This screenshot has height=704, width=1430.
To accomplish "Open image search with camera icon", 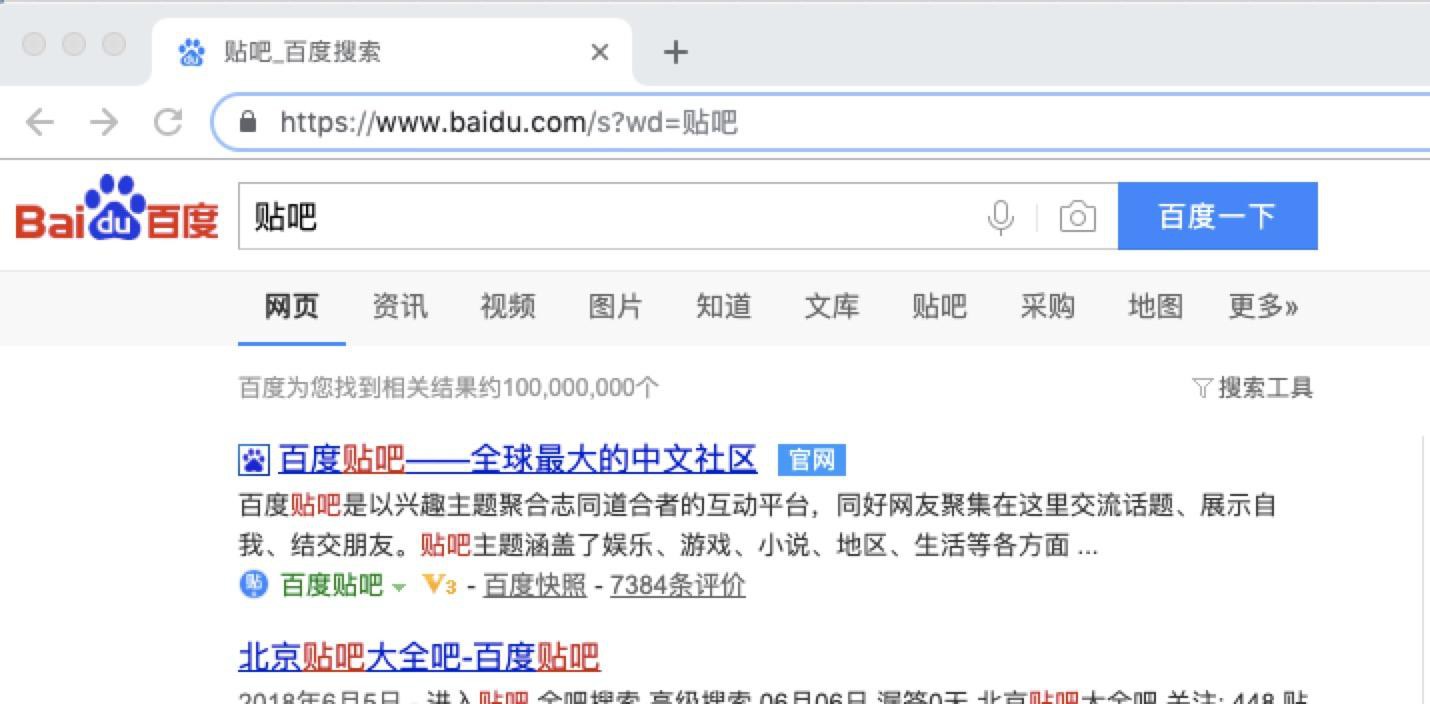I will [x=1077, y=216].
